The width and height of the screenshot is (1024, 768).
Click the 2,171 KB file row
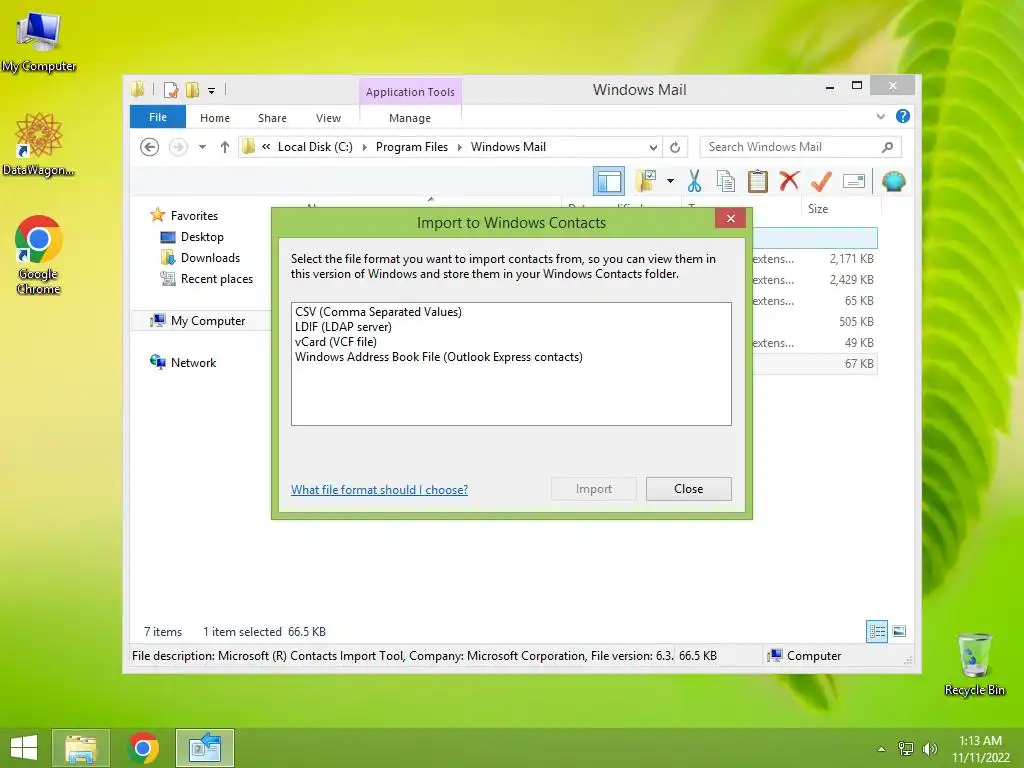tap(814, 259)
